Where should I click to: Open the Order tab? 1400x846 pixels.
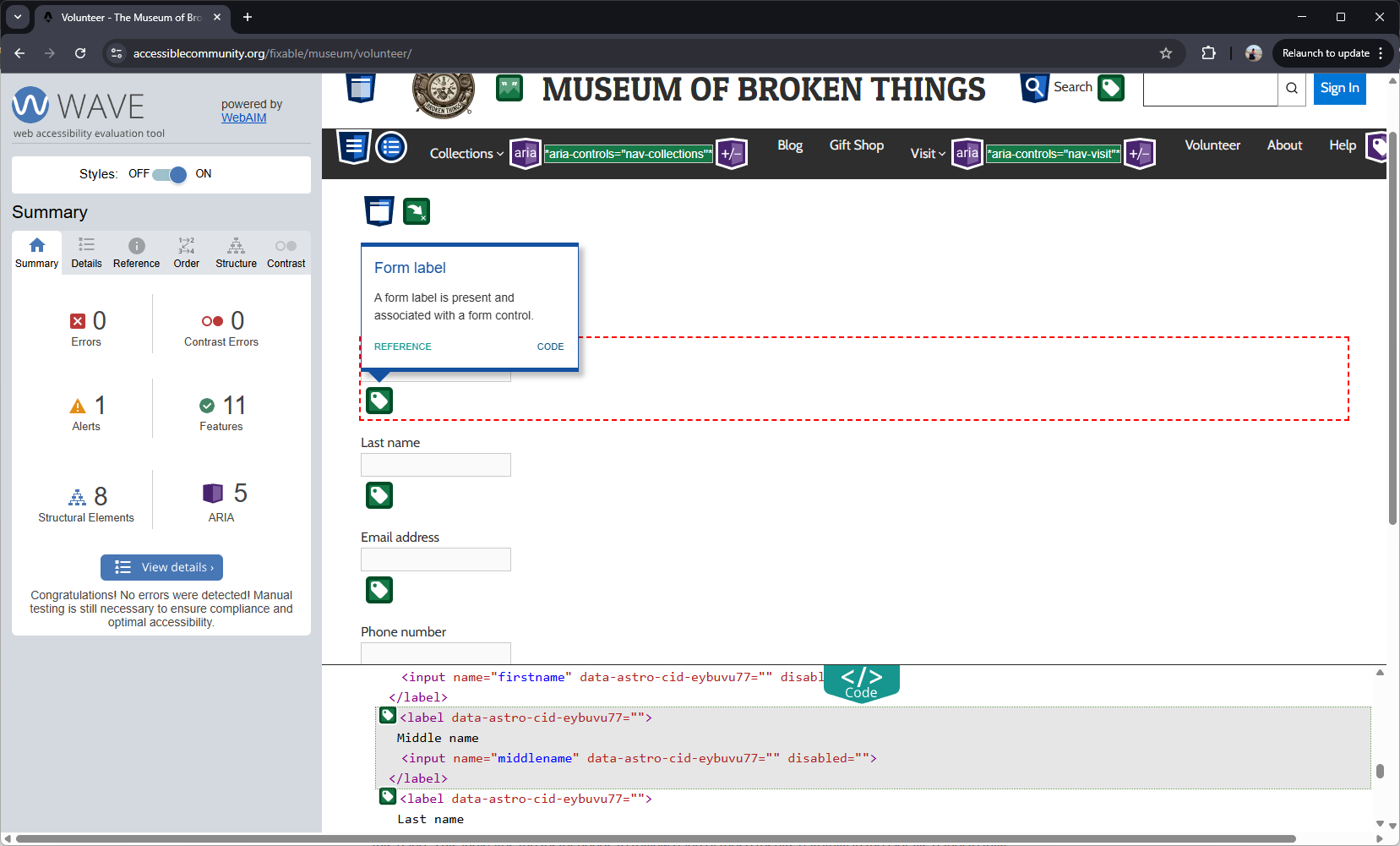click(x=186, y=253)
